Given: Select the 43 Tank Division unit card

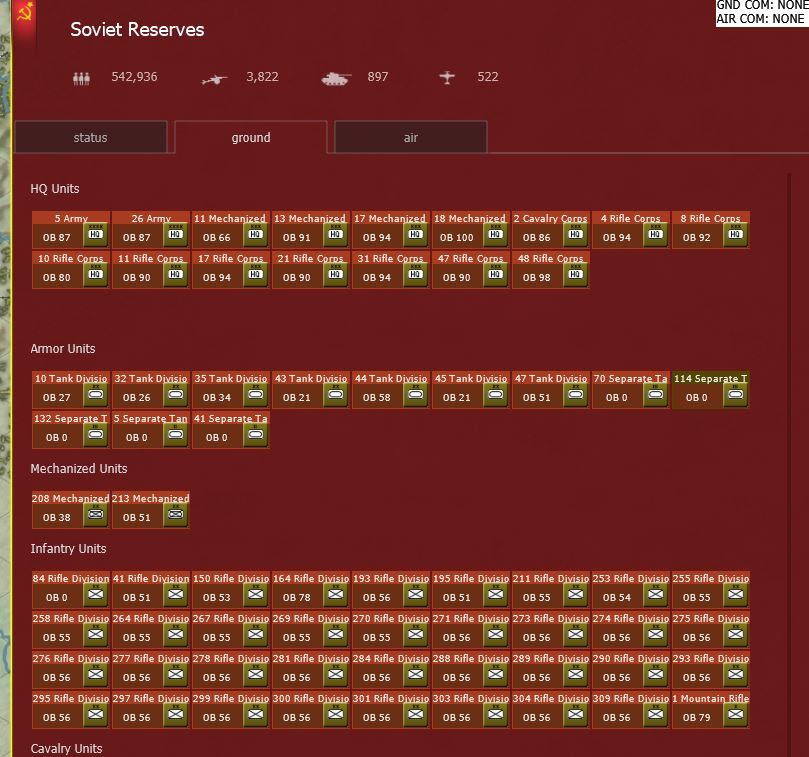Looking at the screenshot, I should [311, 390].
